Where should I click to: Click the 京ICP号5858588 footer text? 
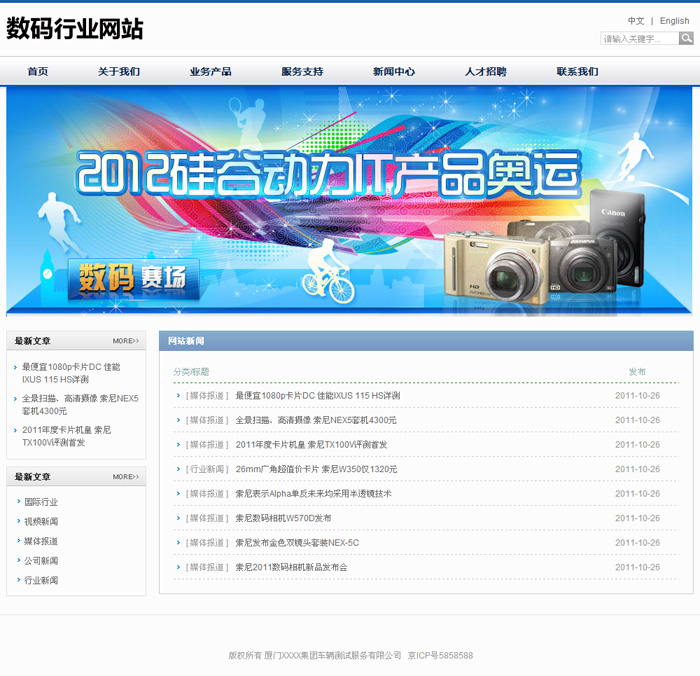coord(440,655)
